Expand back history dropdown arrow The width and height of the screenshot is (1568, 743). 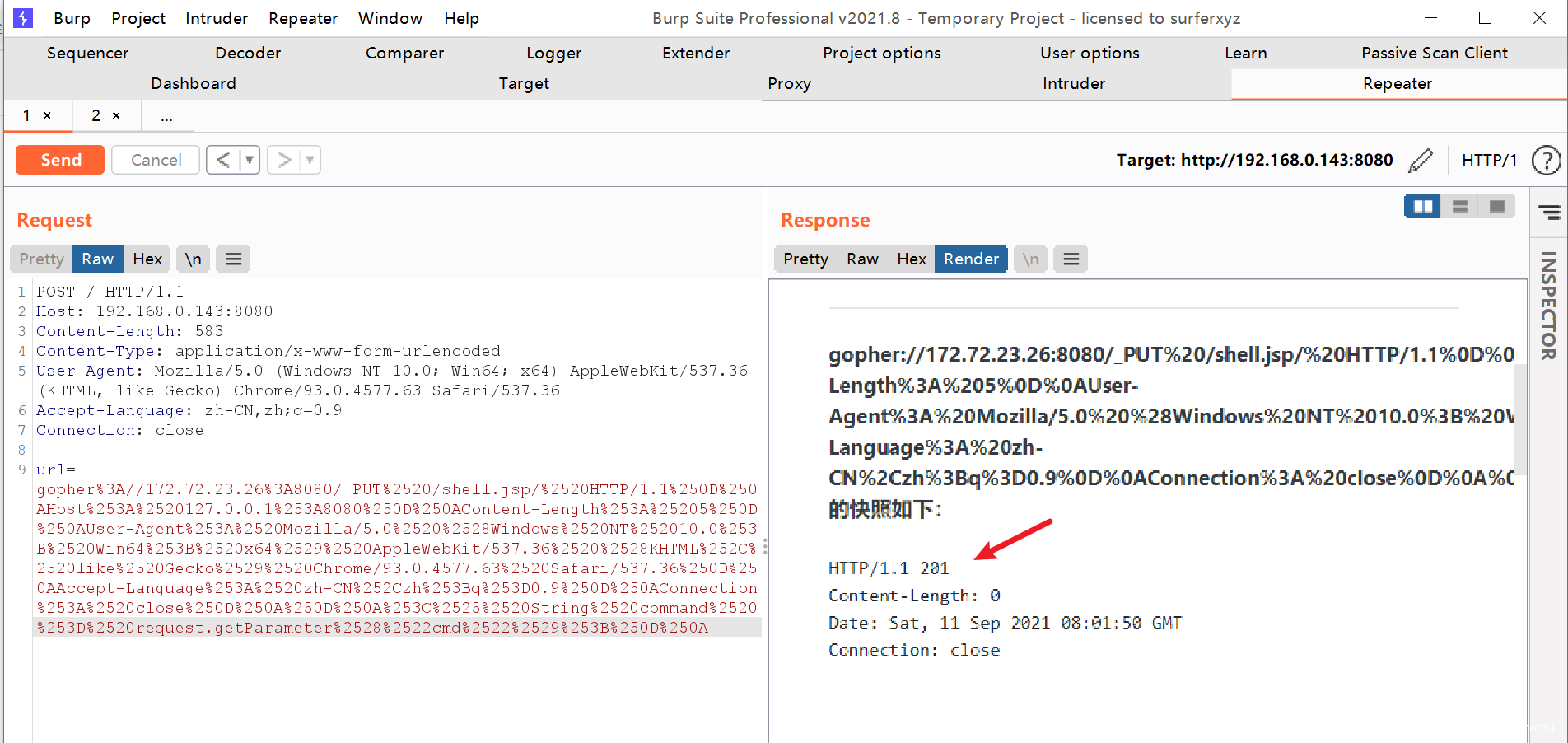(x=250, y=160)
